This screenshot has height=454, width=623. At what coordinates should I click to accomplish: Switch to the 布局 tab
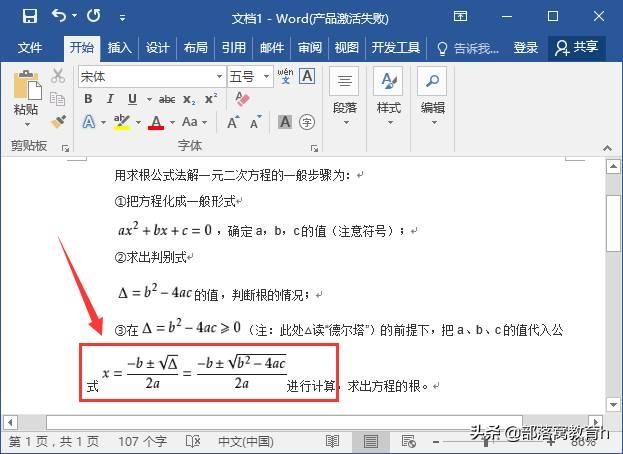[195, 48]
